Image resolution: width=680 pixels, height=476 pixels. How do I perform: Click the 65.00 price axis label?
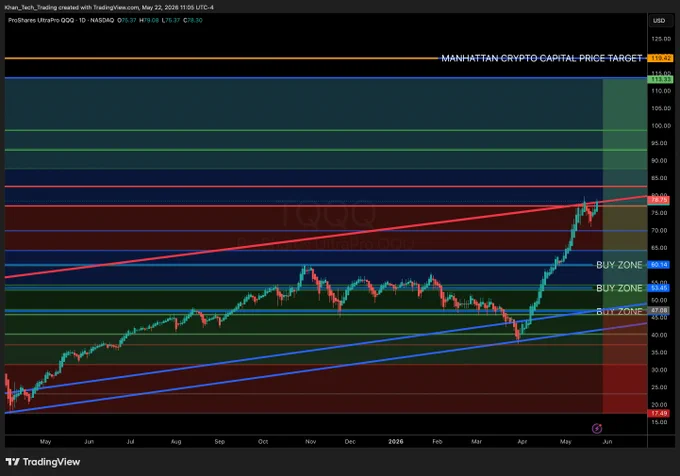click(x=661, y=248)
